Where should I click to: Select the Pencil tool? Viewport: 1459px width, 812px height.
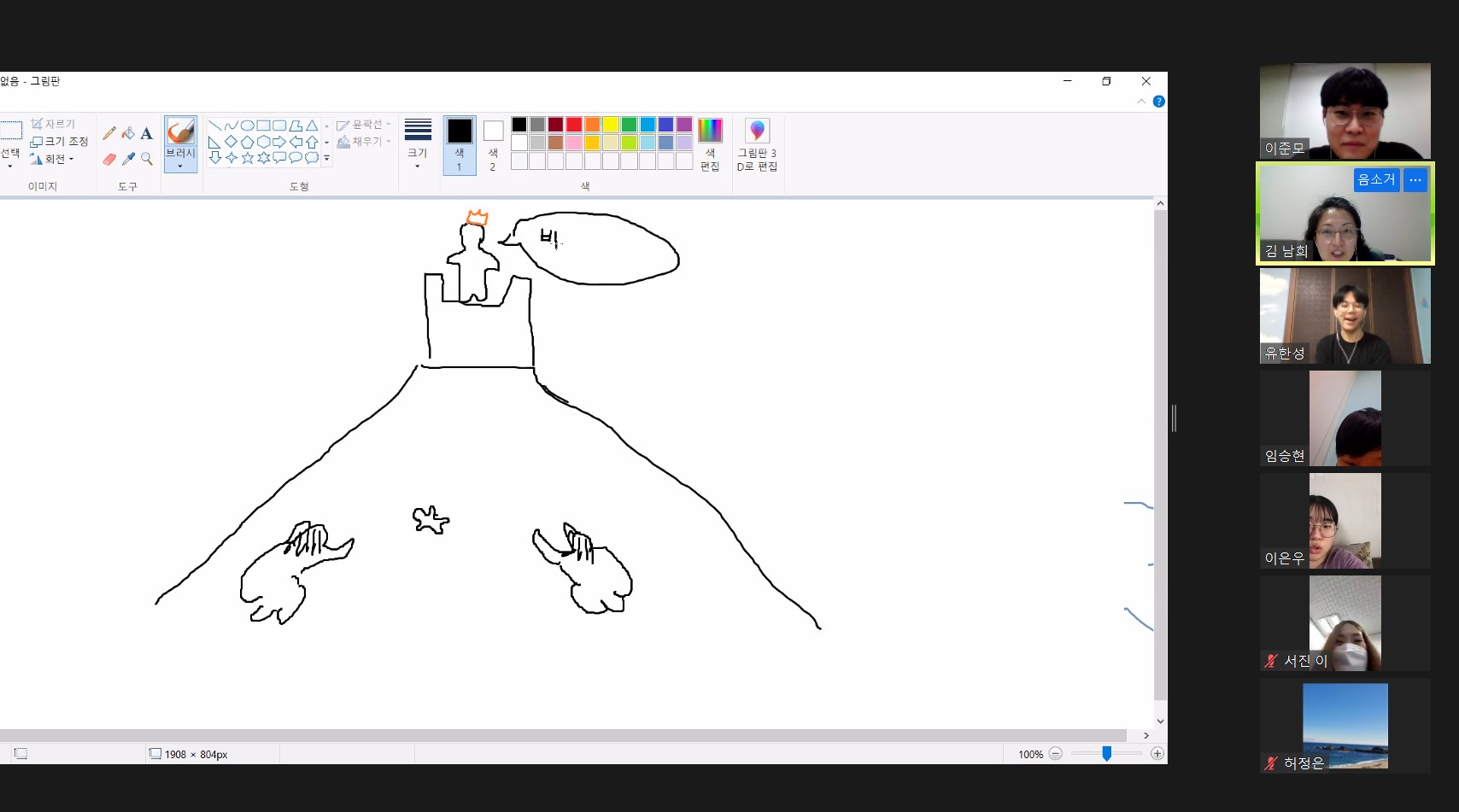109,133
